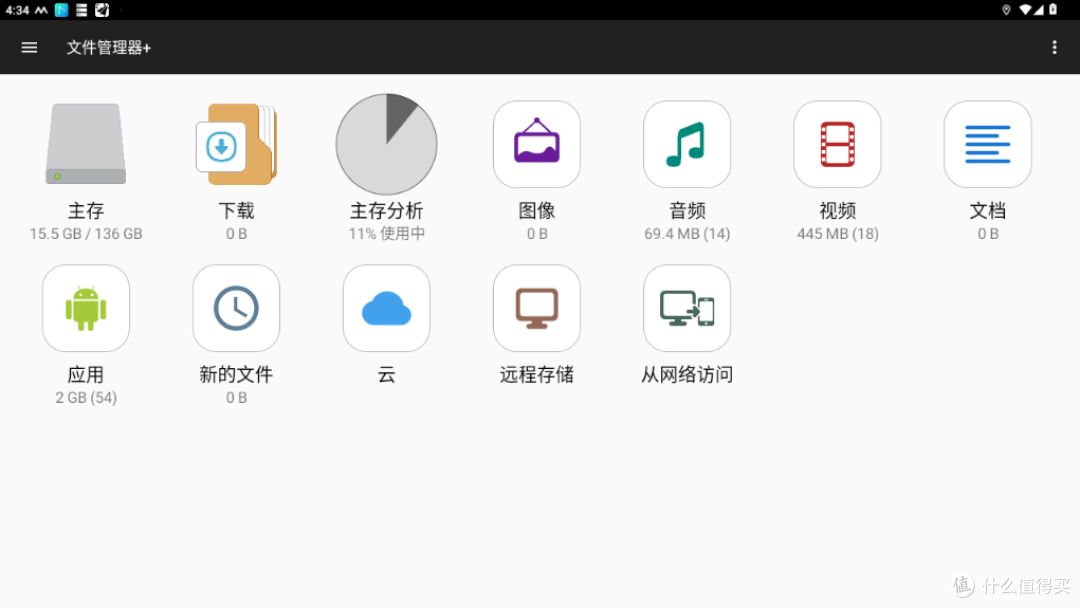Open the 云 cloud storage icon
Screen dimensions: 1080x608
pyautogui.click(x=386, y=308)
